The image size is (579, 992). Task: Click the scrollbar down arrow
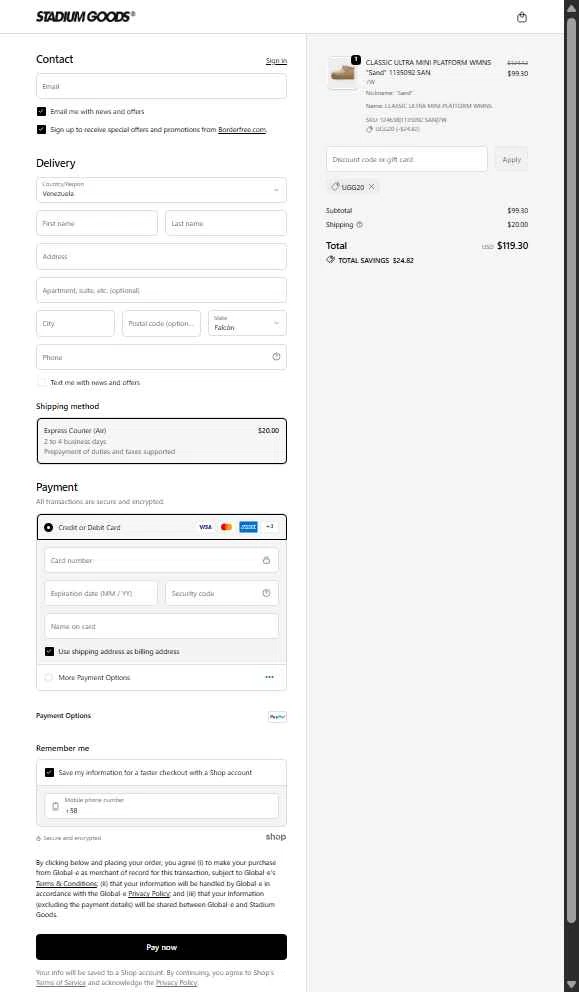click(x=571, y=984)
